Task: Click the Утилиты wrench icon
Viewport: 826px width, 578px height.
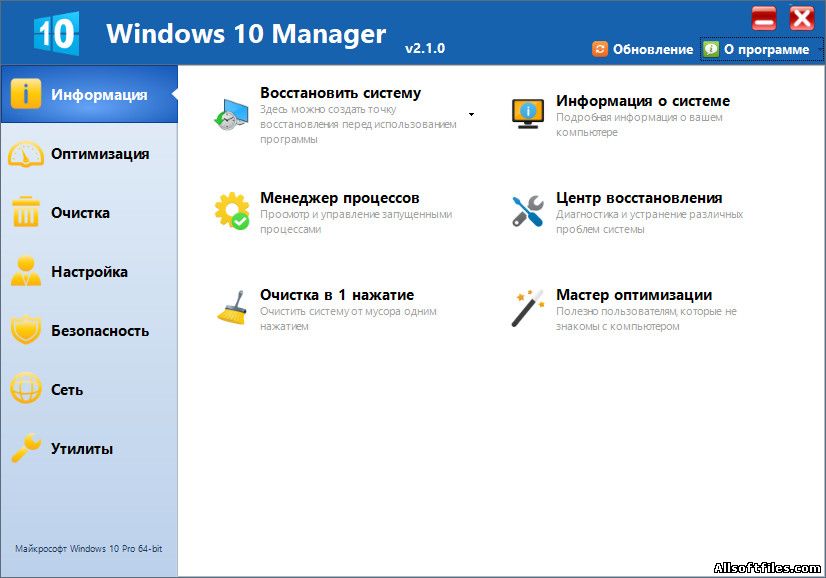Action: [26, 447]
